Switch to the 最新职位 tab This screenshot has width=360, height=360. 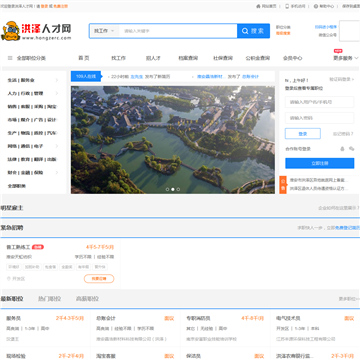click(12, 299)
